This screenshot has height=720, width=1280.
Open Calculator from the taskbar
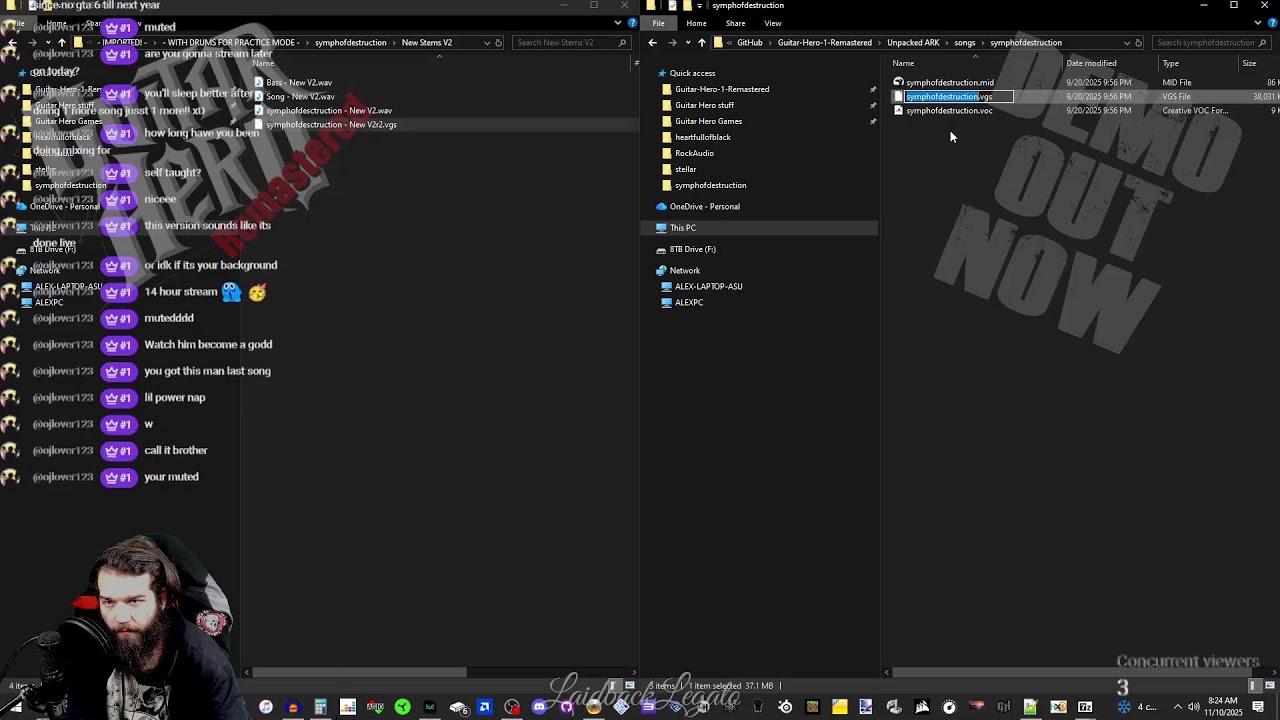coord(320,707)
